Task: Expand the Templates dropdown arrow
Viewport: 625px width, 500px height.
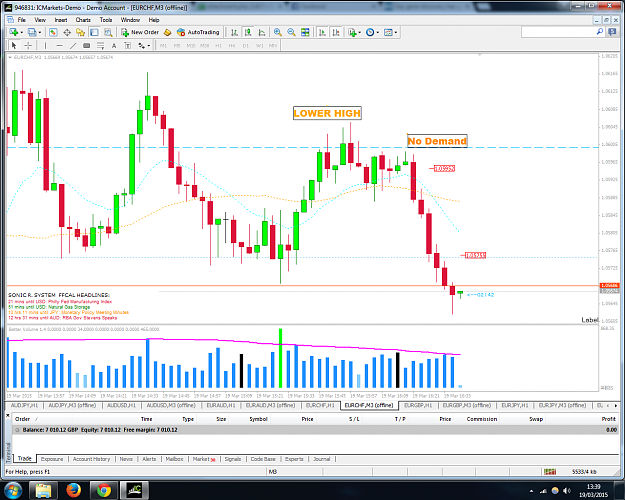Action: click(395, 33)
